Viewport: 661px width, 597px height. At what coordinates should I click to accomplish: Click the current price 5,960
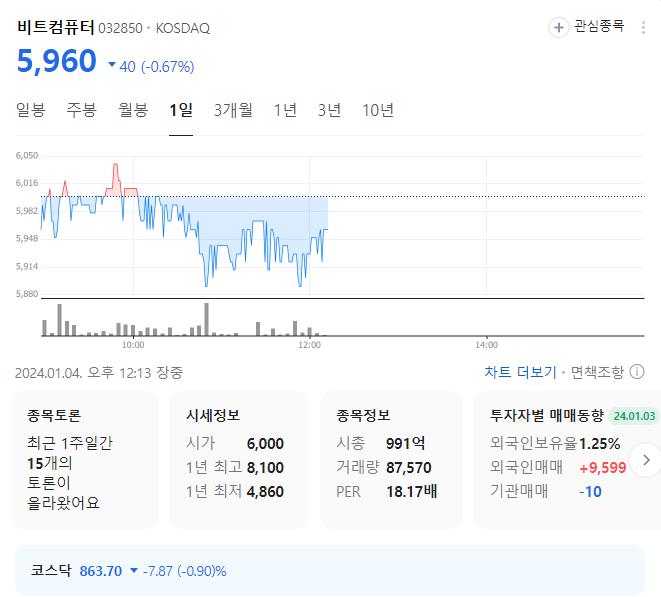(x=57, y=61)
